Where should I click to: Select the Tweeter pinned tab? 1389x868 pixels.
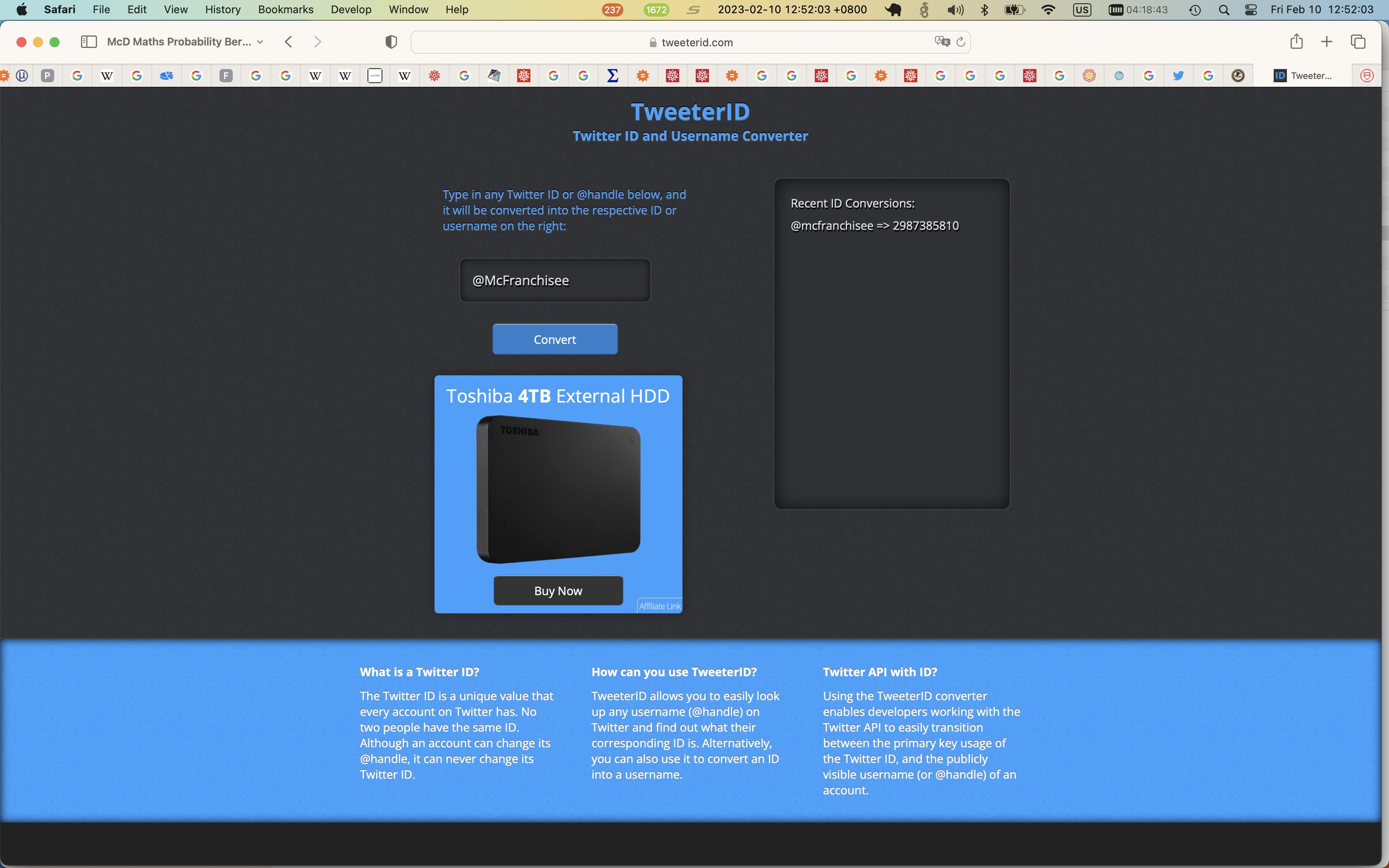(1303, 76)
